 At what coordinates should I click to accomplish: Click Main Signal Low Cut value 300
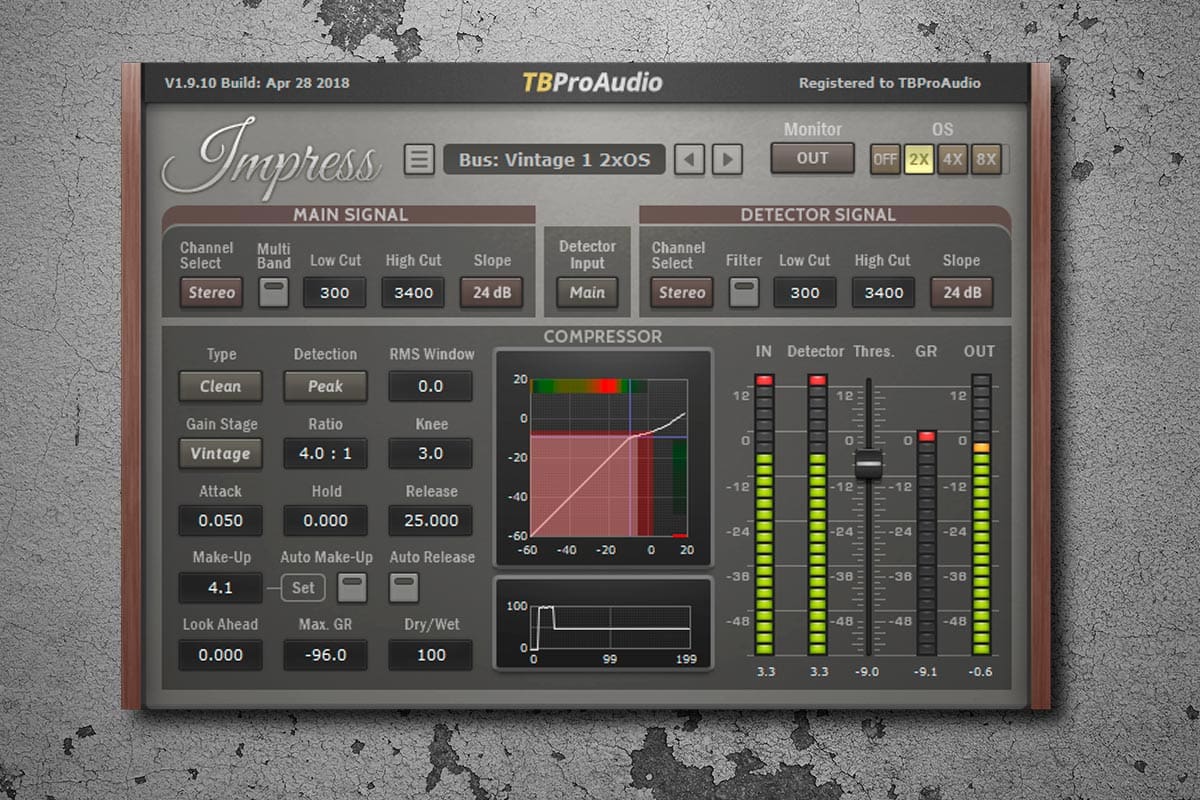tap(335, 292)
